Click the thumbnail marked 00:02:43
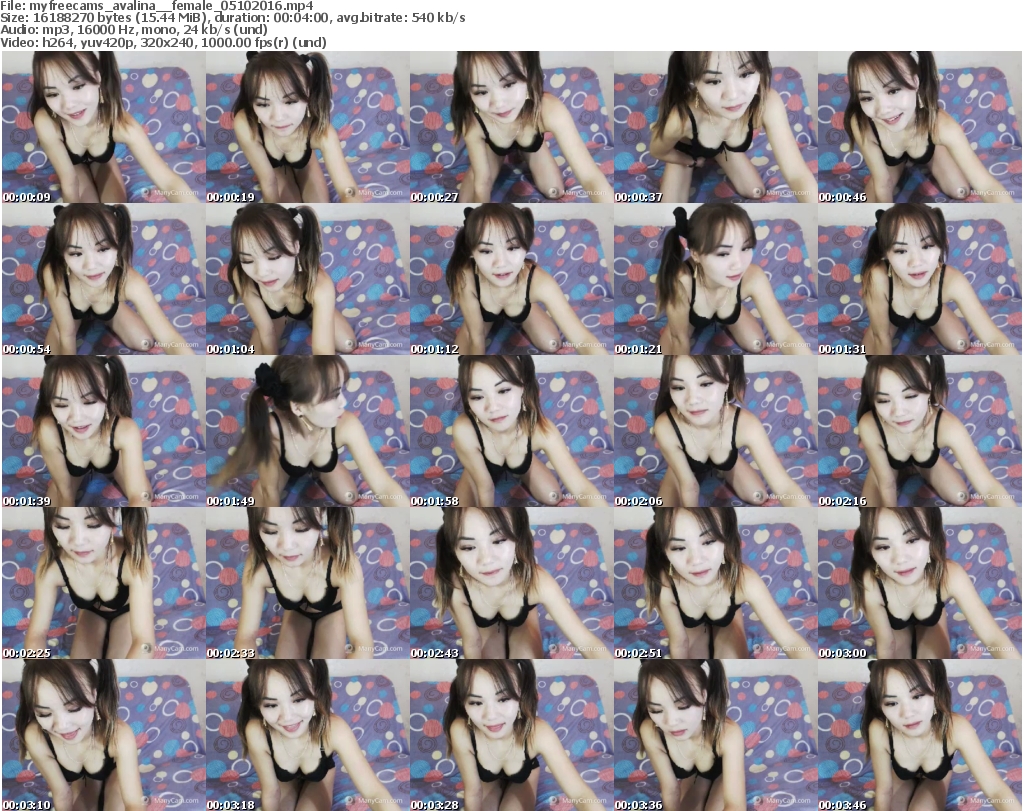The height and width of the screenshot is (811, 1024). coord(511,583)
